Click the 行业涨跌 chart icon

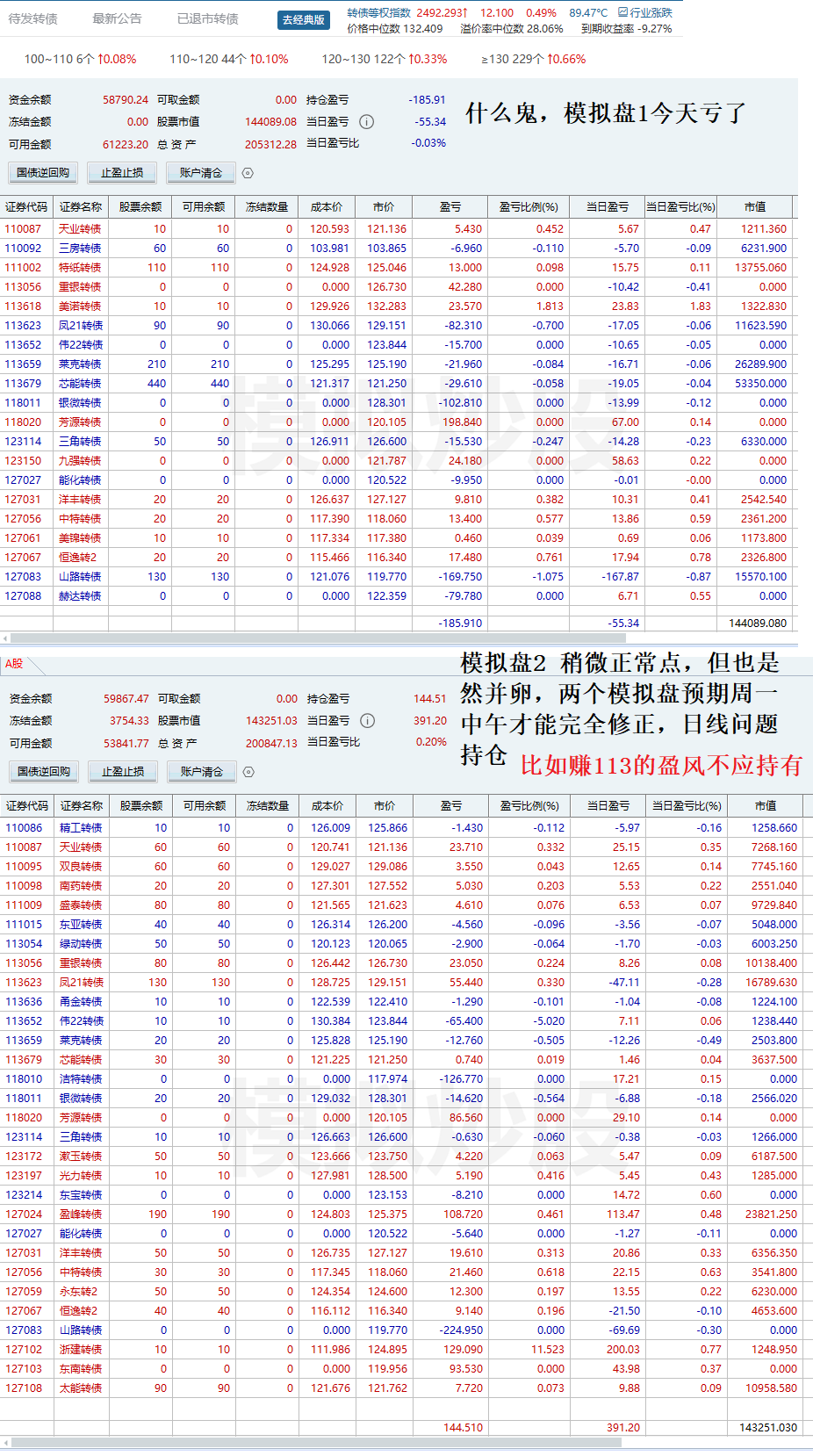pos(623,12)
